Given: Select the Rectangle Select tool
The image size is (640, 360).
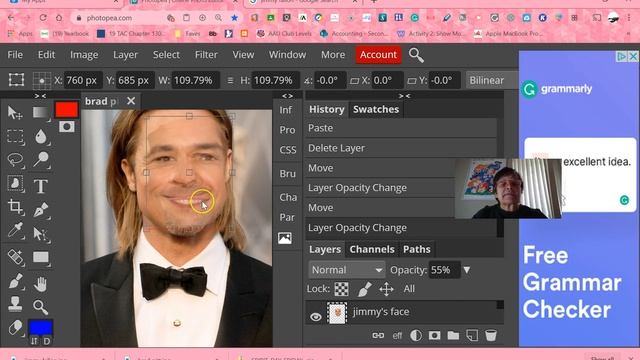Looking at the screenshot, I should [16, 136].
